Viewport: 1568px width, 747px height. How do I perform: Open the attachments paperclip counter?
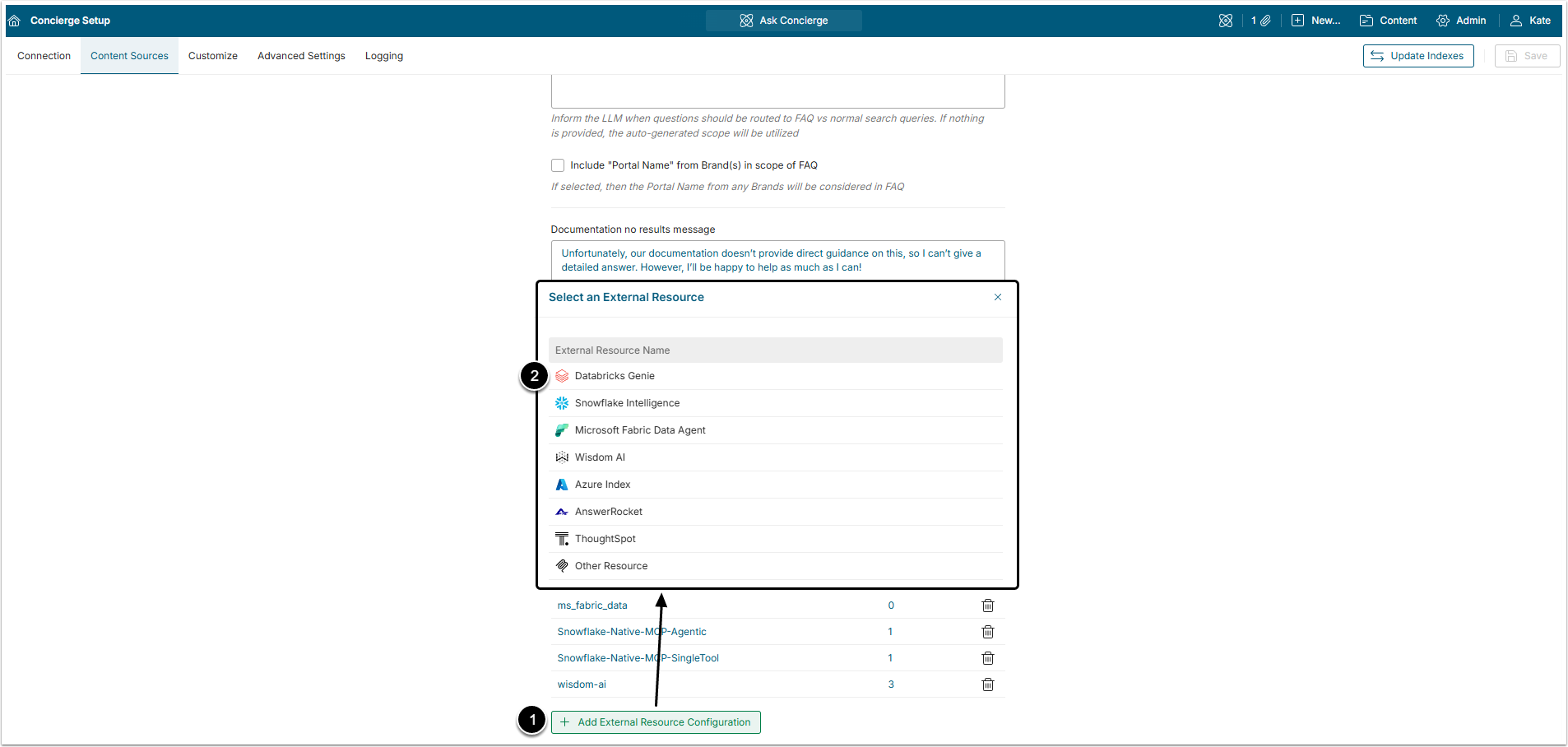(1260, 21)
